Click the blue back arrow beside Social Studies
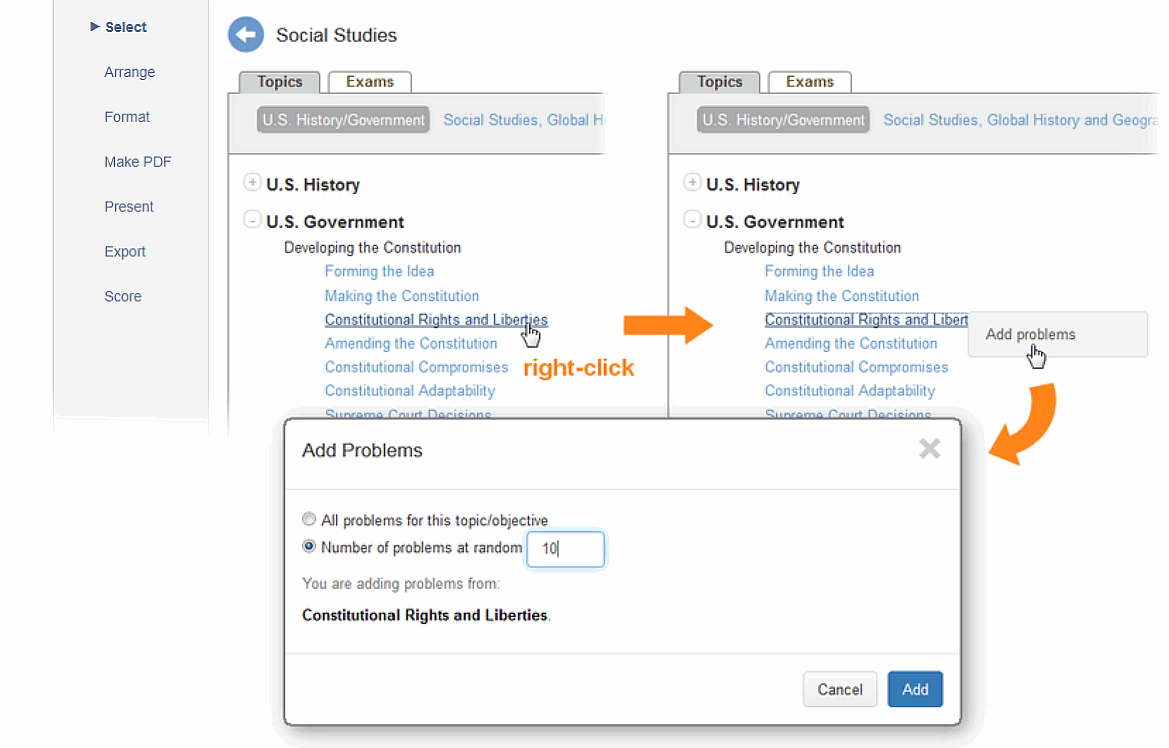Screen dimensions: 1169x748 245,34
